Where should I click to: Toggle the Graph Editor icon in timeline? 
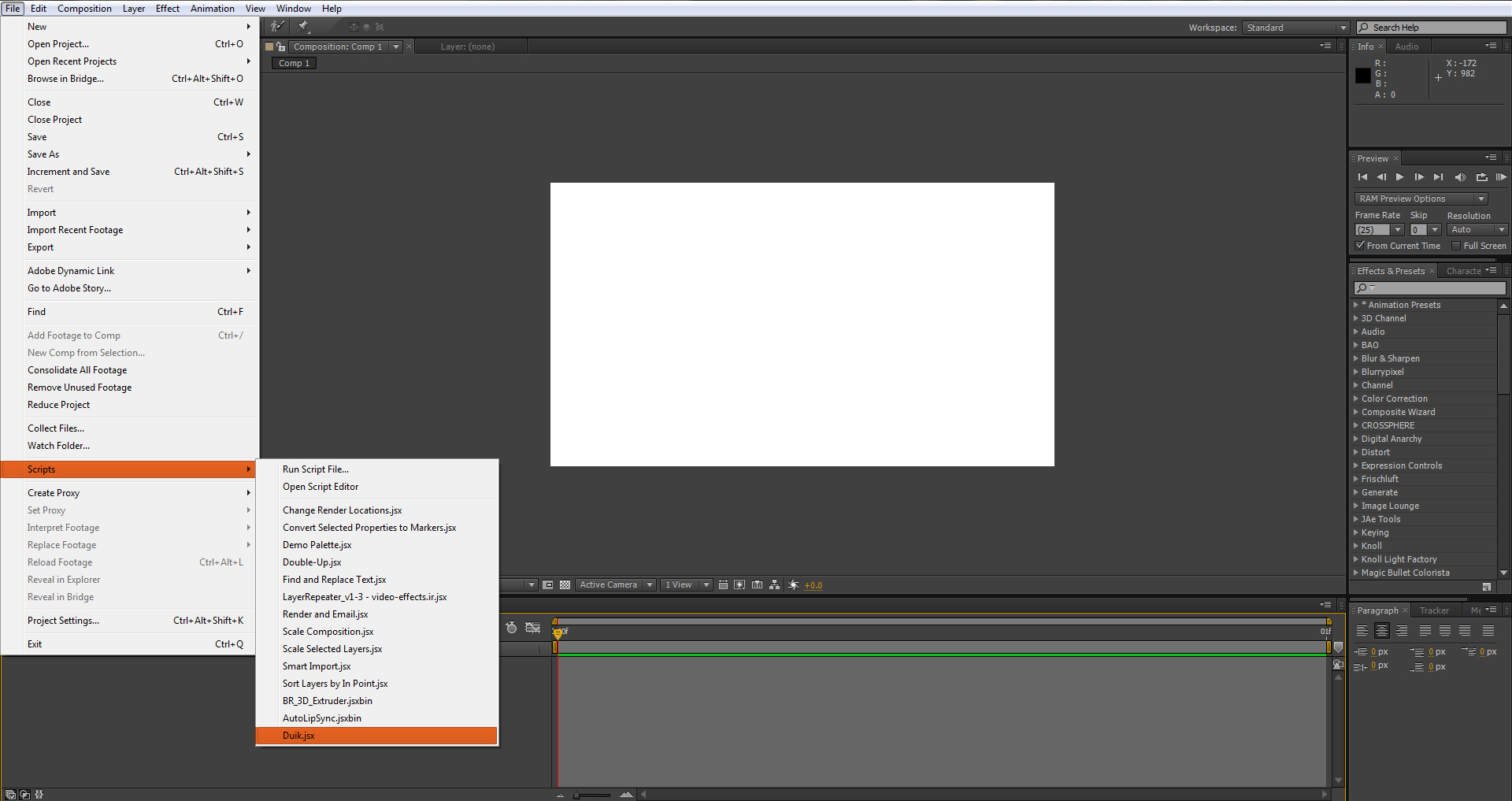[533, 628]
